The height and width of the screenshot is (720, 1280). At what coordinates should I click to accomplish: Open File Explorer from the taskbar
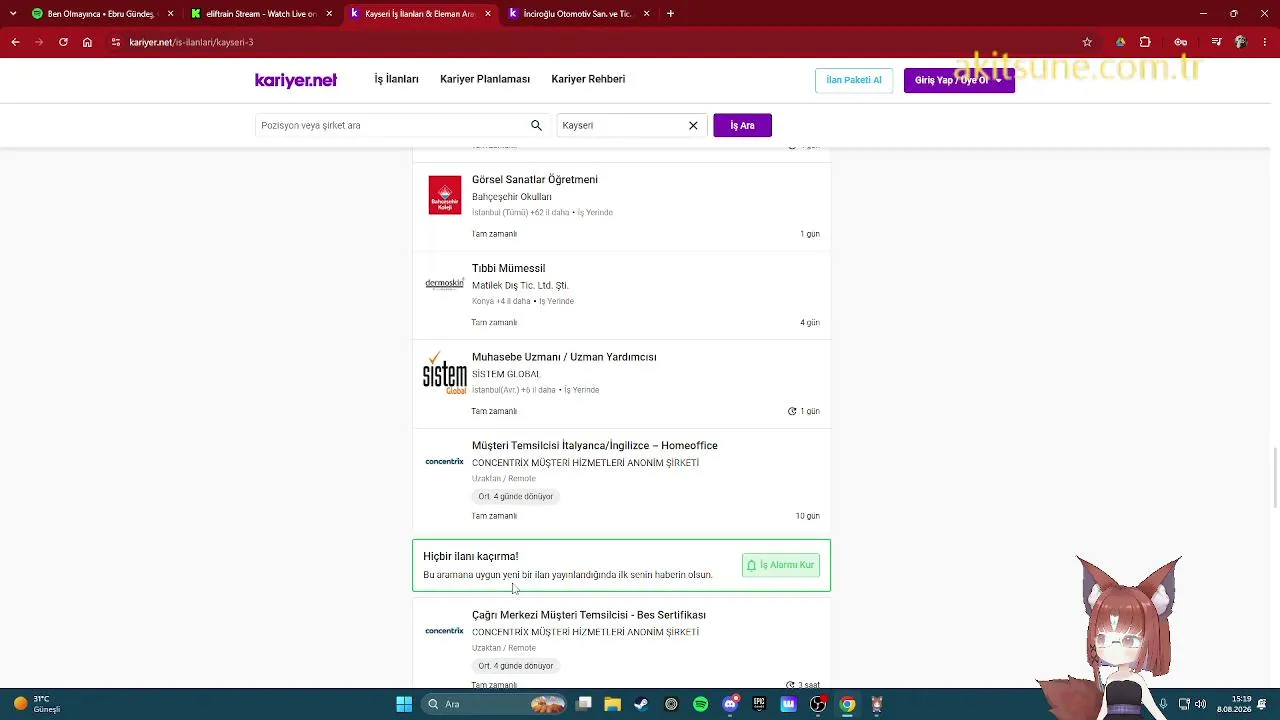click(x=612, y=704)
